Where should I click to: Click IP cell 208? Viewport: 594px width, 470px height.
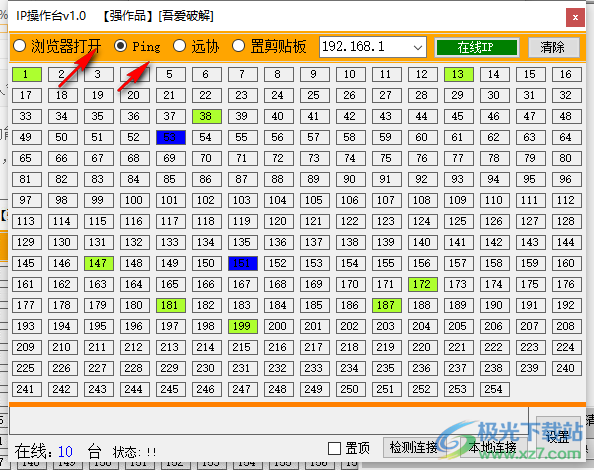[567, 326]
